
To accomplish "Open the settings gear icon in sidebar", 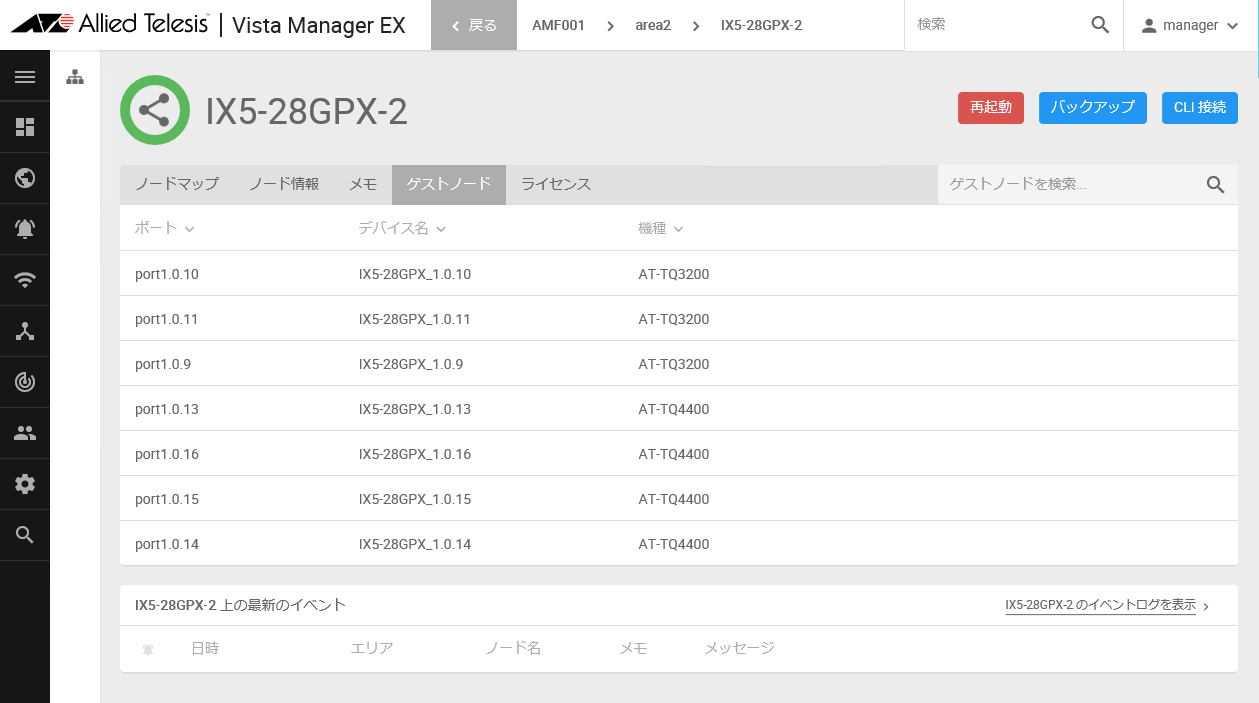I will (25, 484).
